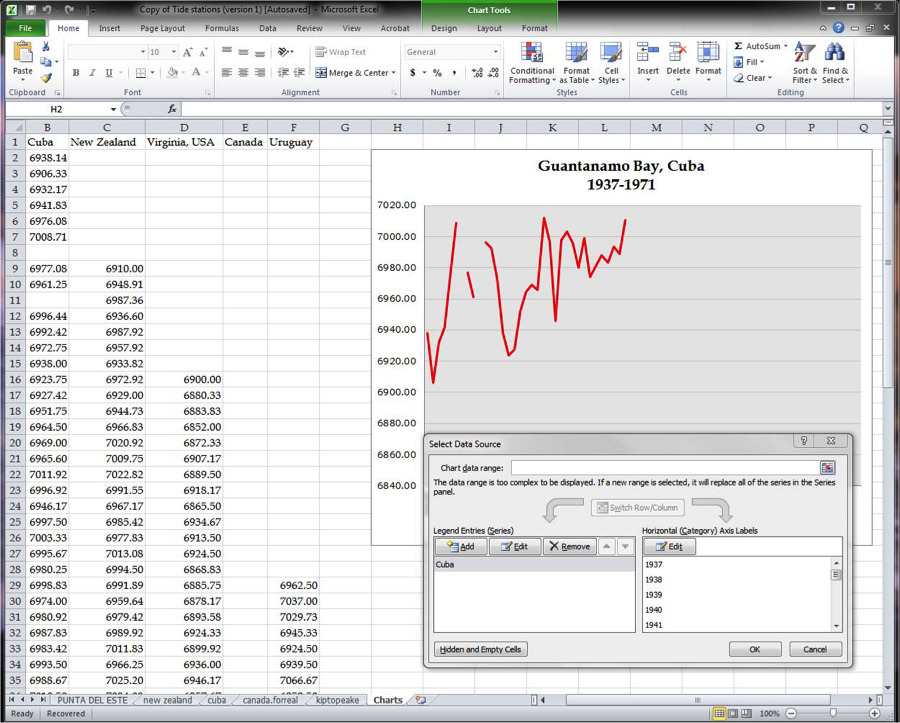Click the Find & Select binoculars icon
900x723 pixels.
835,62
